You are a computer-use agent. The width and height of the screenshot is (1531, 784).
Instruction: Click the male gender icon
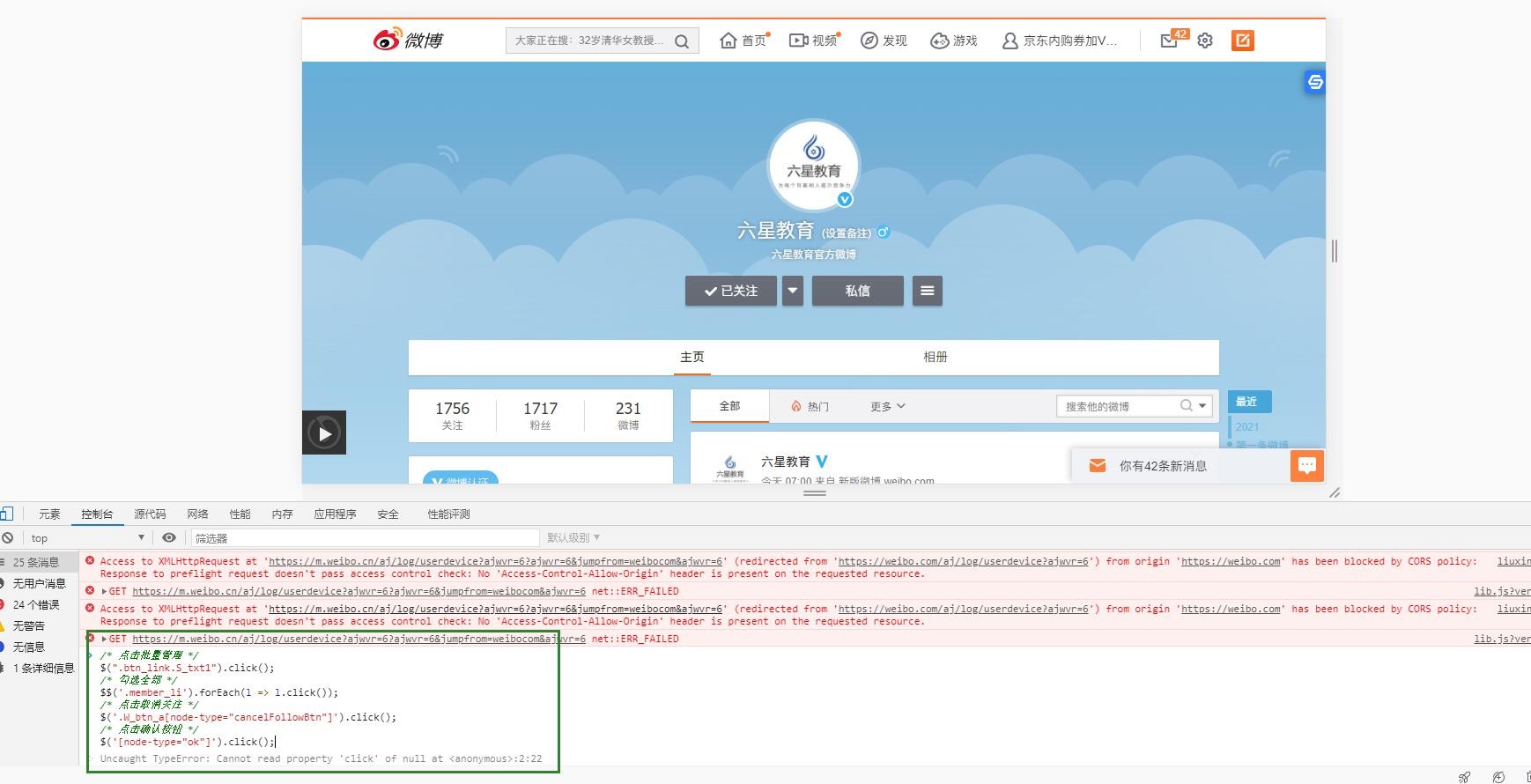(x=883, y=233)
